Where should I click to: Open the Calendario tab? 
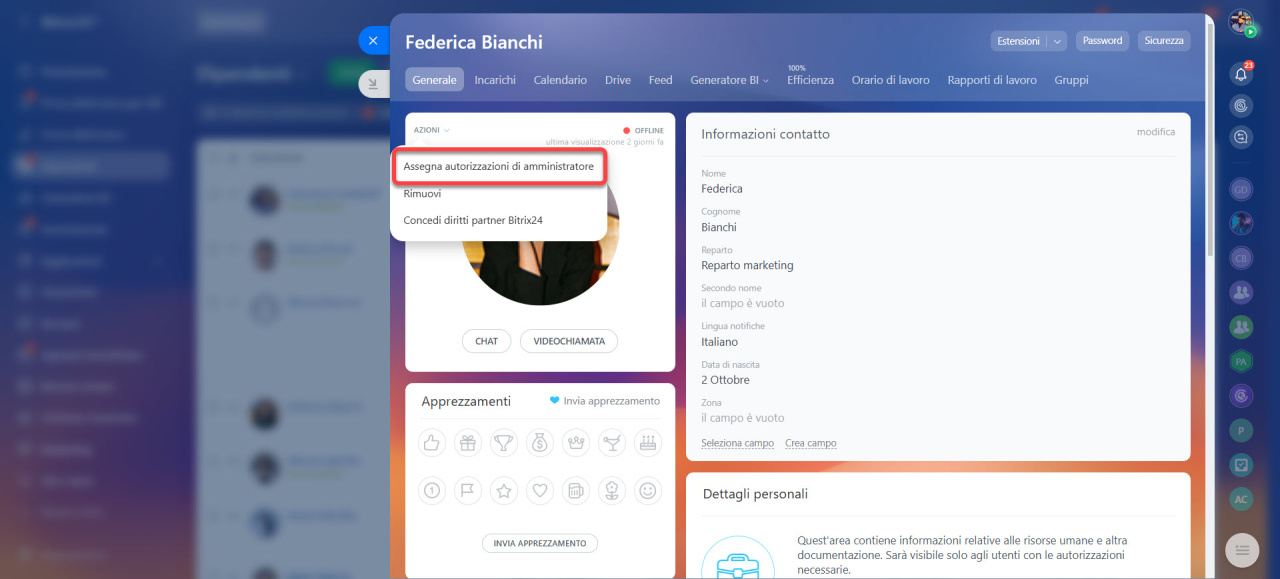(x=560, y=80)
